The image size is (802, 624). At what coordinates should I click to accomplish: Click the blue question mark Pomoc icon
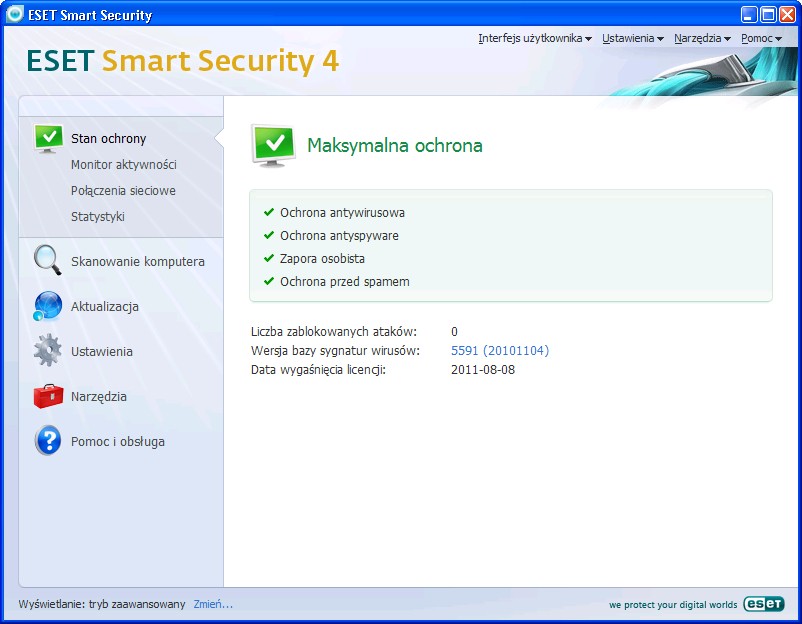tap(48, 440)
